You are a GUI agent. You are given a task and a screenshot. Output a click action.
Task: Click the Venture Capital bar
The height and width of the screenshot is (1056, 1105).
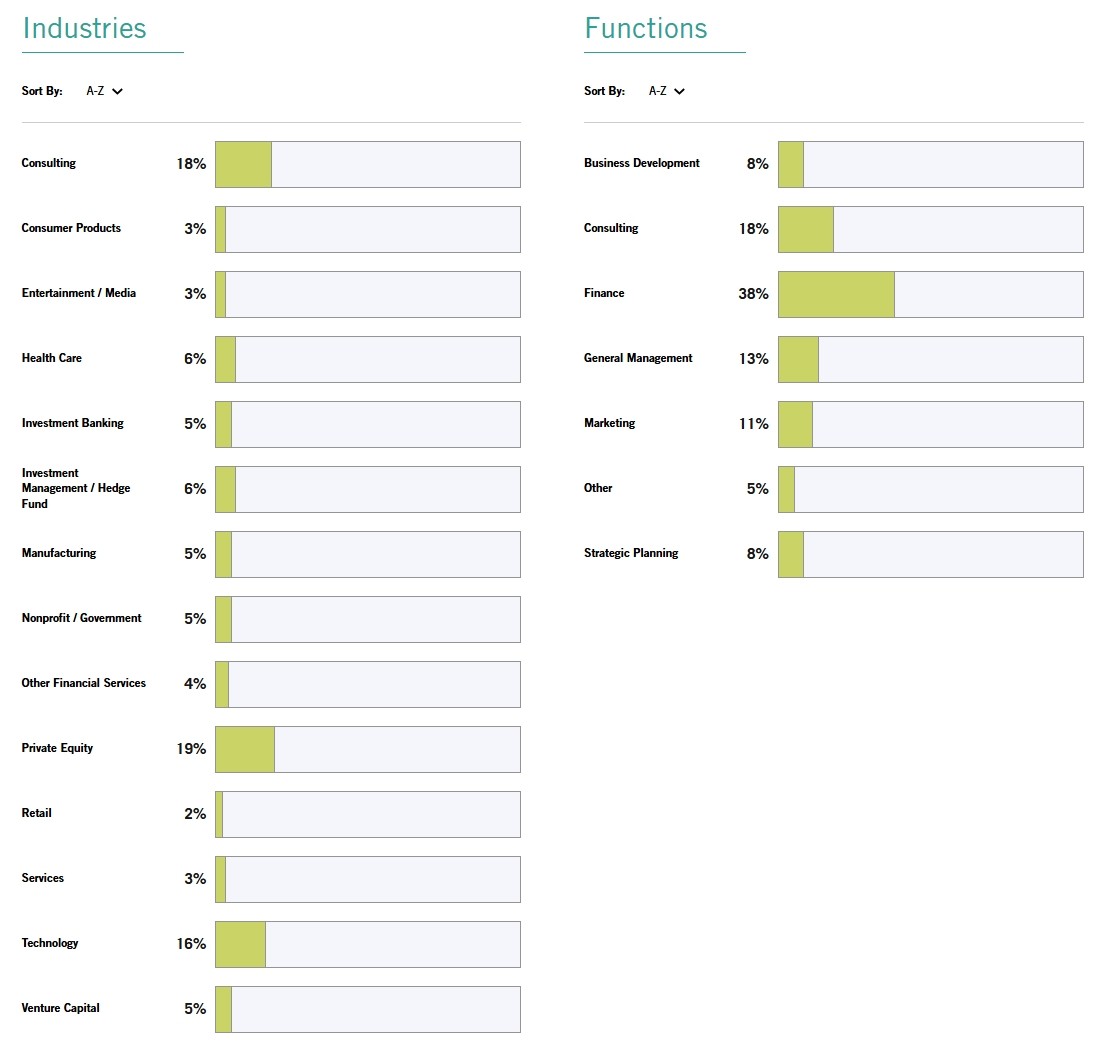[x=367, y=1009]
